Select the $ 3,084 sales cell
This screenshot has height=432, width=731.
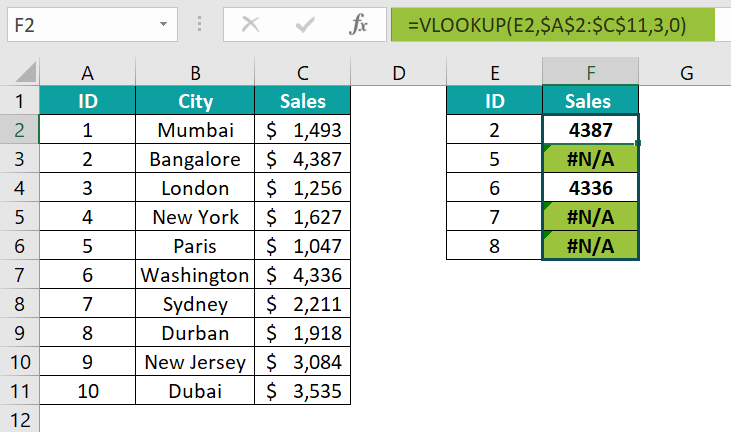[303, 361]
